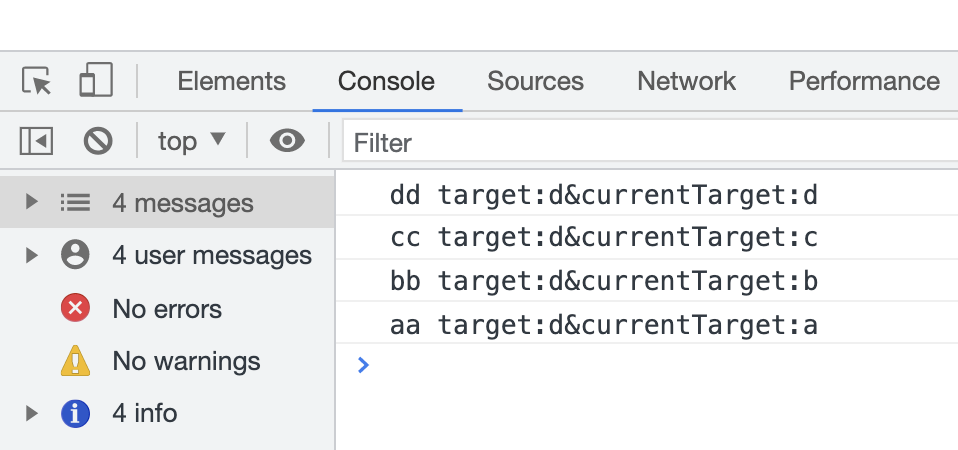The image size is (958, 450).
Task: Open the Performance tab
Action: pos(864,81)
